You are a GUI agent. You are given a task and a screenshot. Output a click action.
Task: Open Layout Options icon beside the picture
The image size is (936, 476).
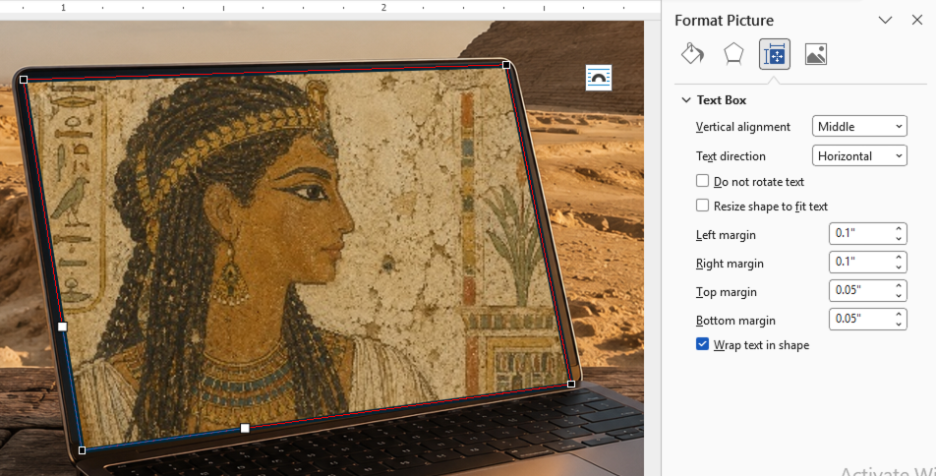tap(599, 78)
